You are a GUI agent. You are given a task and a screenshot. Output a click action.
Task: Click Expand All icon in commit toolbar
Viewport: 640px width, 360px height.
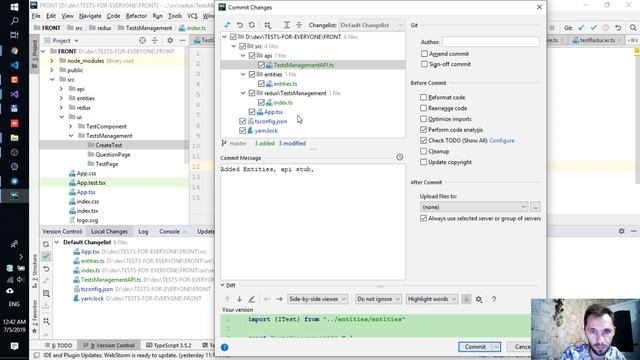287,25
